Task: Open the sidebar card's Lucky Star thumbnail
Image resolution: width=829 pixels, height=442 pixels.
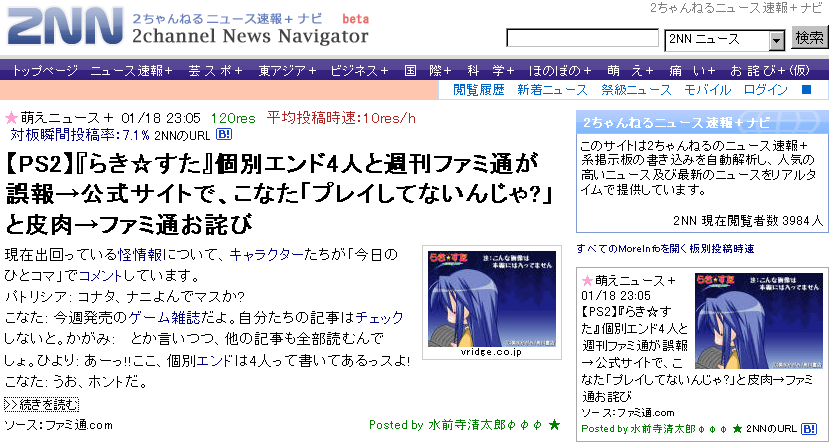Action: coord(759,320)
